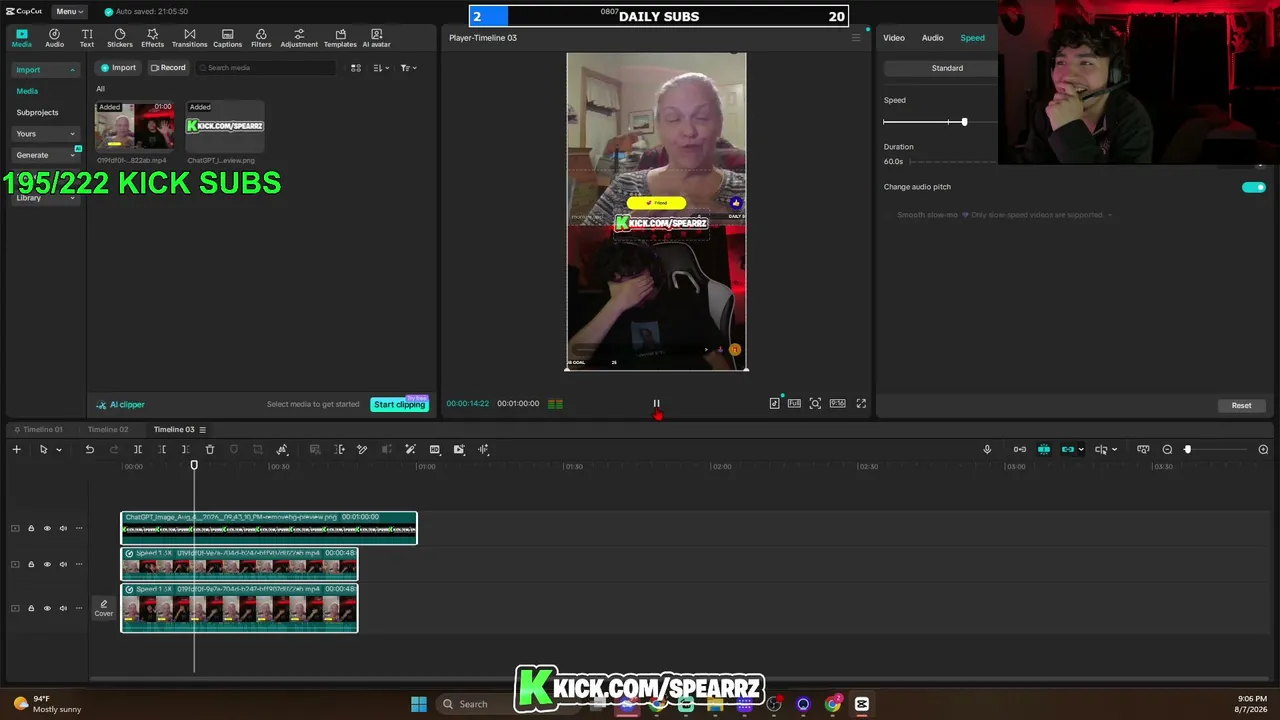
Task: Select the ChatGPT png media thumbnail
Action: (x=225, y=126)
